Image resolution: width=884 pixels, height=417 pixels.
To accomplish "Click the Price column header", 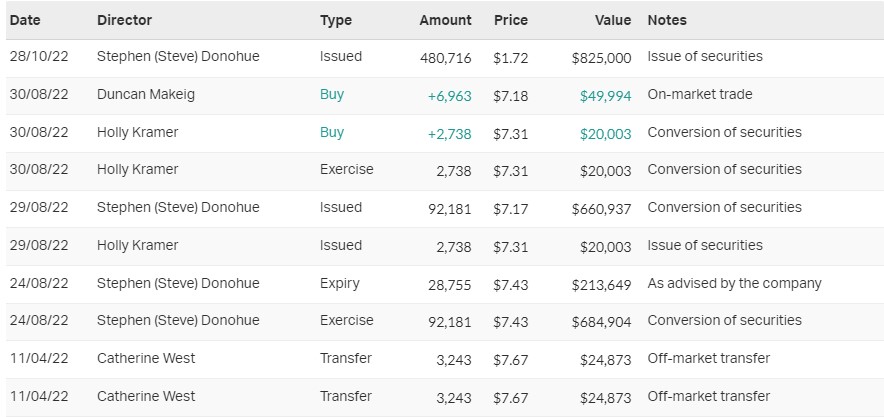I will 510,20.
